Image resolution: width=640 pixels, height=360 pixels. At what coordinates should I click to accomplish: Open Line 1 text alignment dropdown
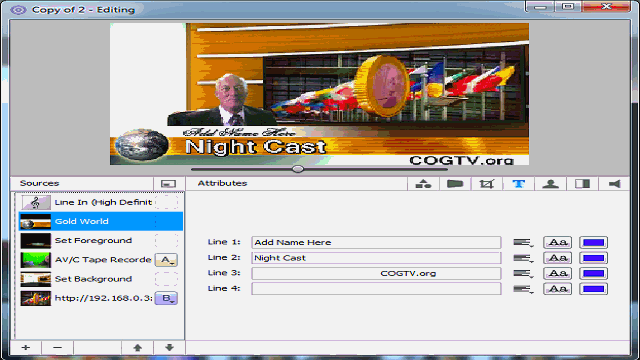point(523,242)
